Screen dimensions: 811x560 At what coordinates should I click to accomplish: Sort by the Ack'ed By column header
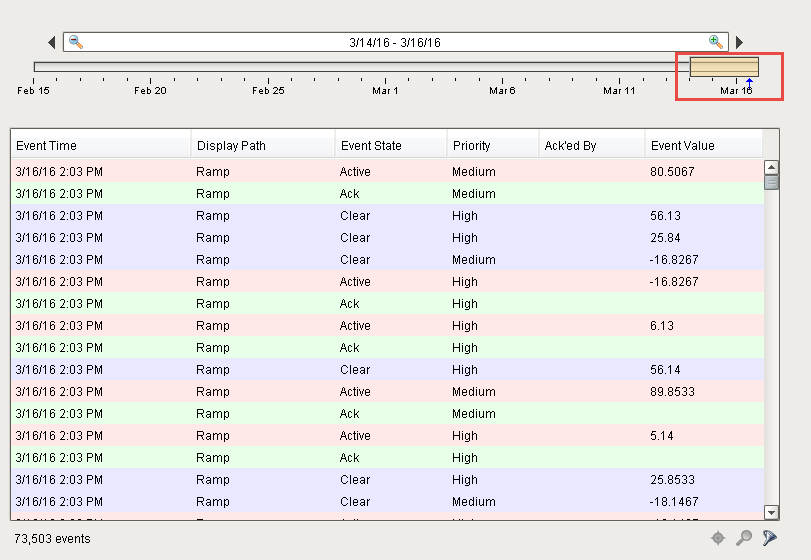click(591, 145)
